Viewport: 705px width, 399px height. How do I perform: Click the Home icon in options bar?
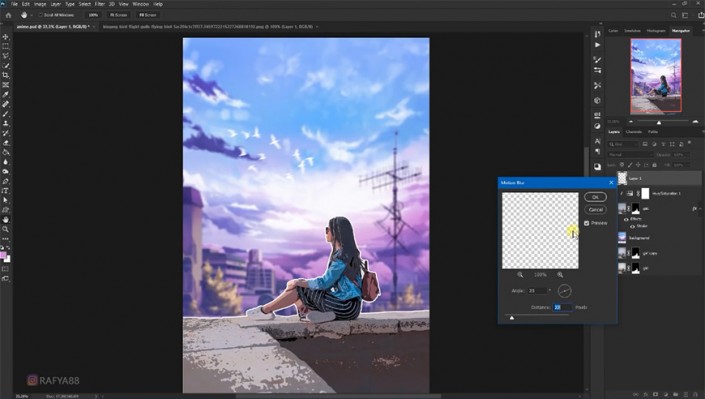tap(8, 15)
